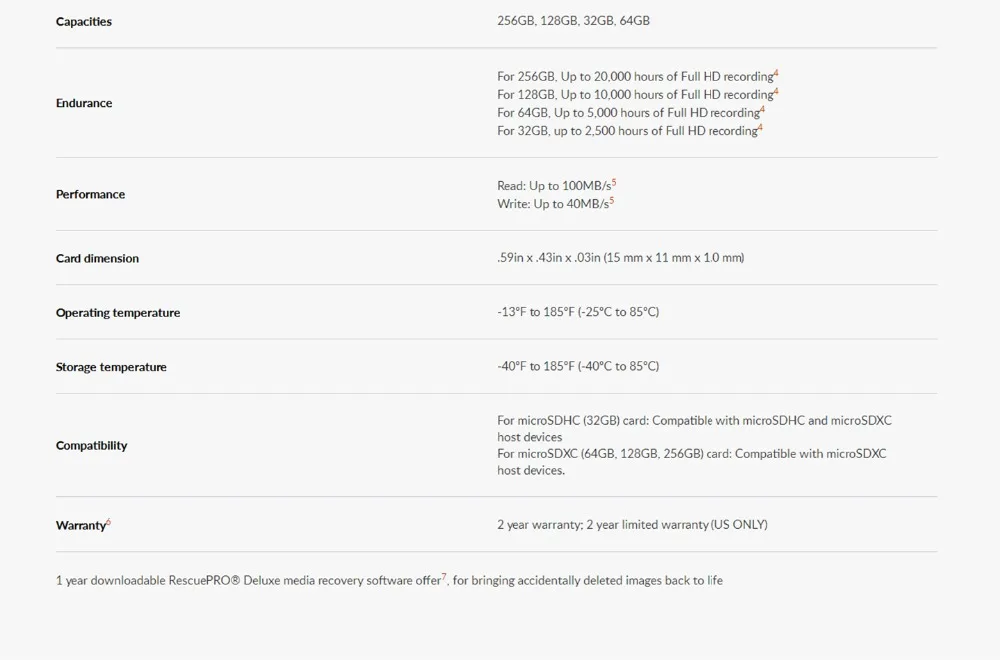Click the Operating temperature label
The image size is (1000, 660).
(x=117, y=312)
